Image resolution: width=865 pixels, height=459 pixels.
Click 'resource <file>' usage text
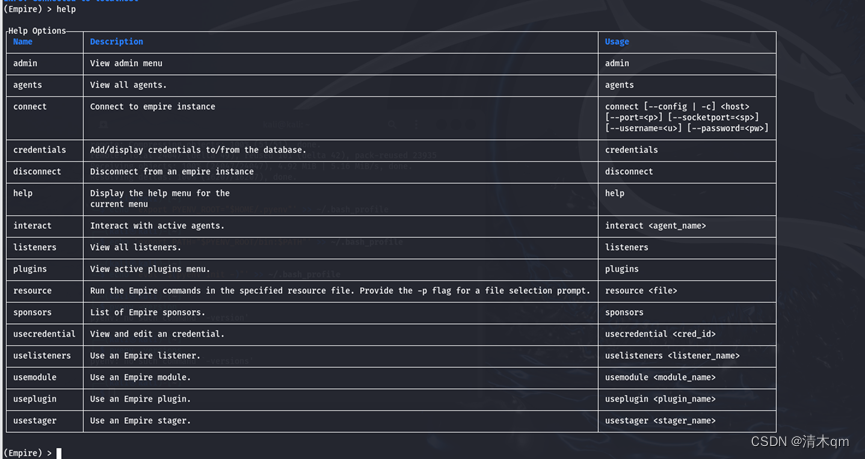641,291
